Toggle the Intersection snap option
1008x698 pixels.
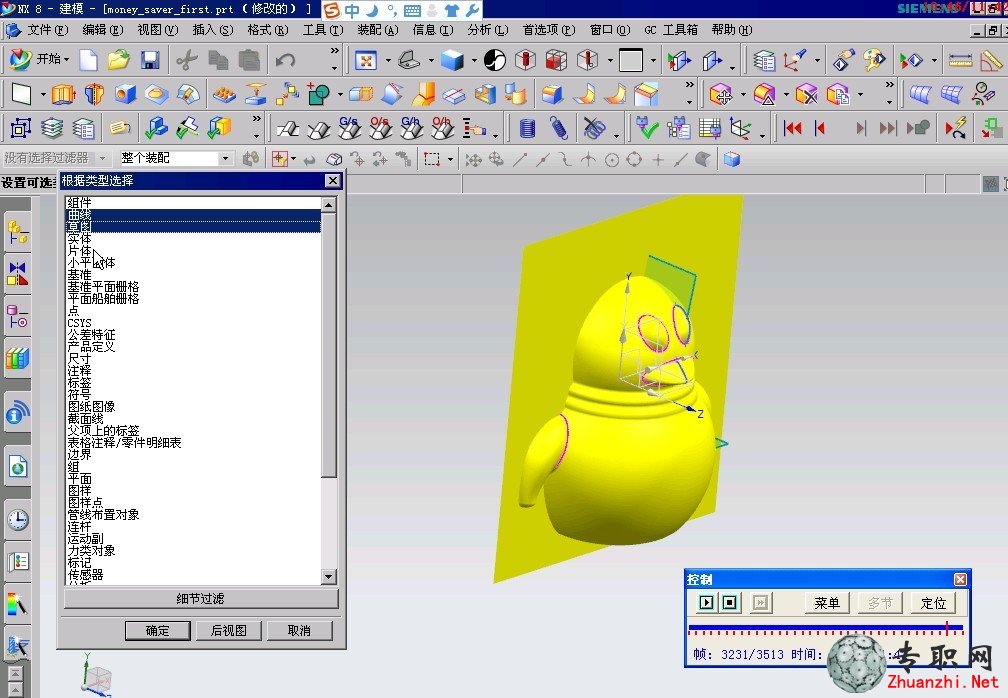(588, 159)
